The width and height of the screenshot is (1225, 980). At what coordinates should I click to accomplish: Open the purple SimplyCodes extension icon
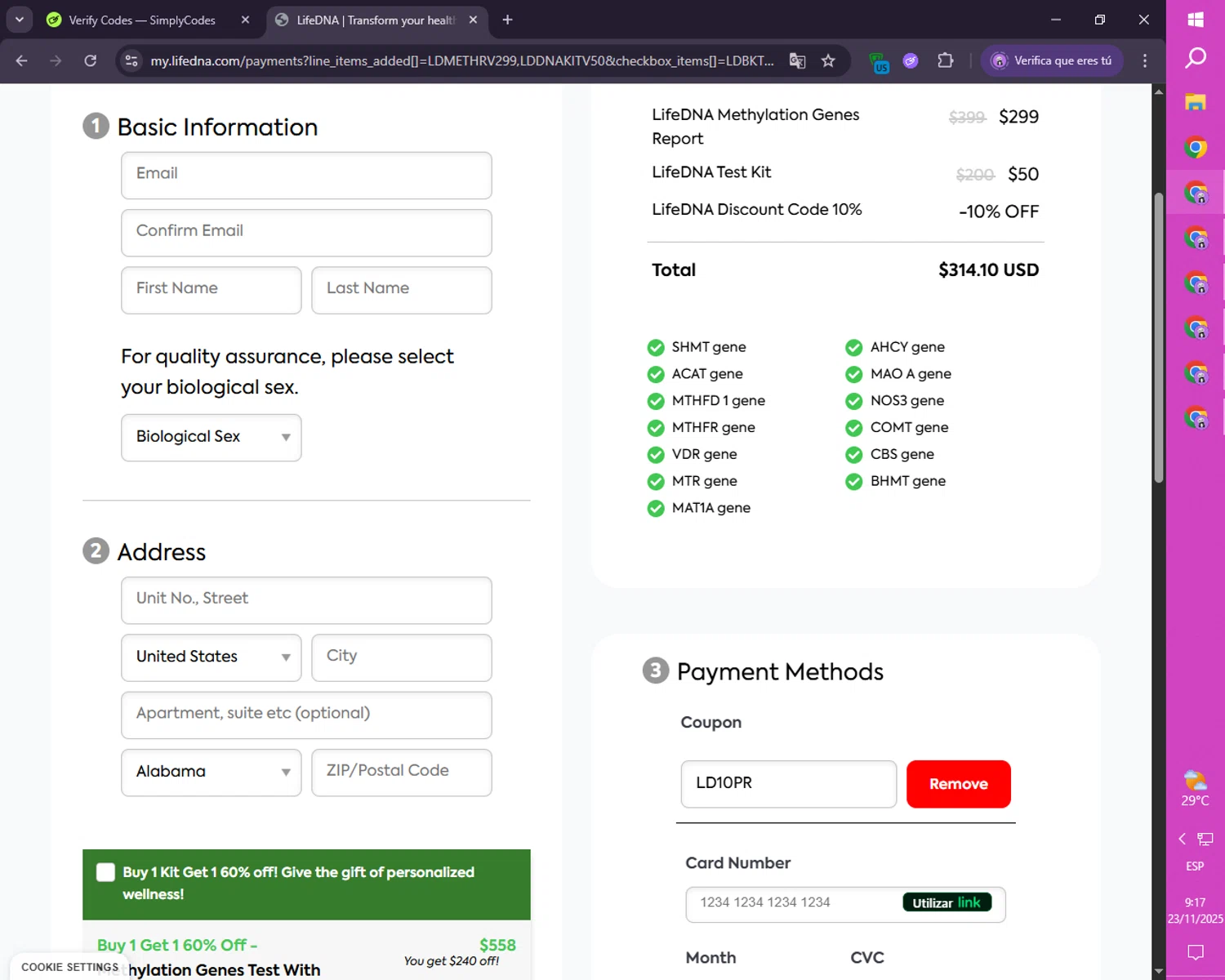(x=911, y=60)
